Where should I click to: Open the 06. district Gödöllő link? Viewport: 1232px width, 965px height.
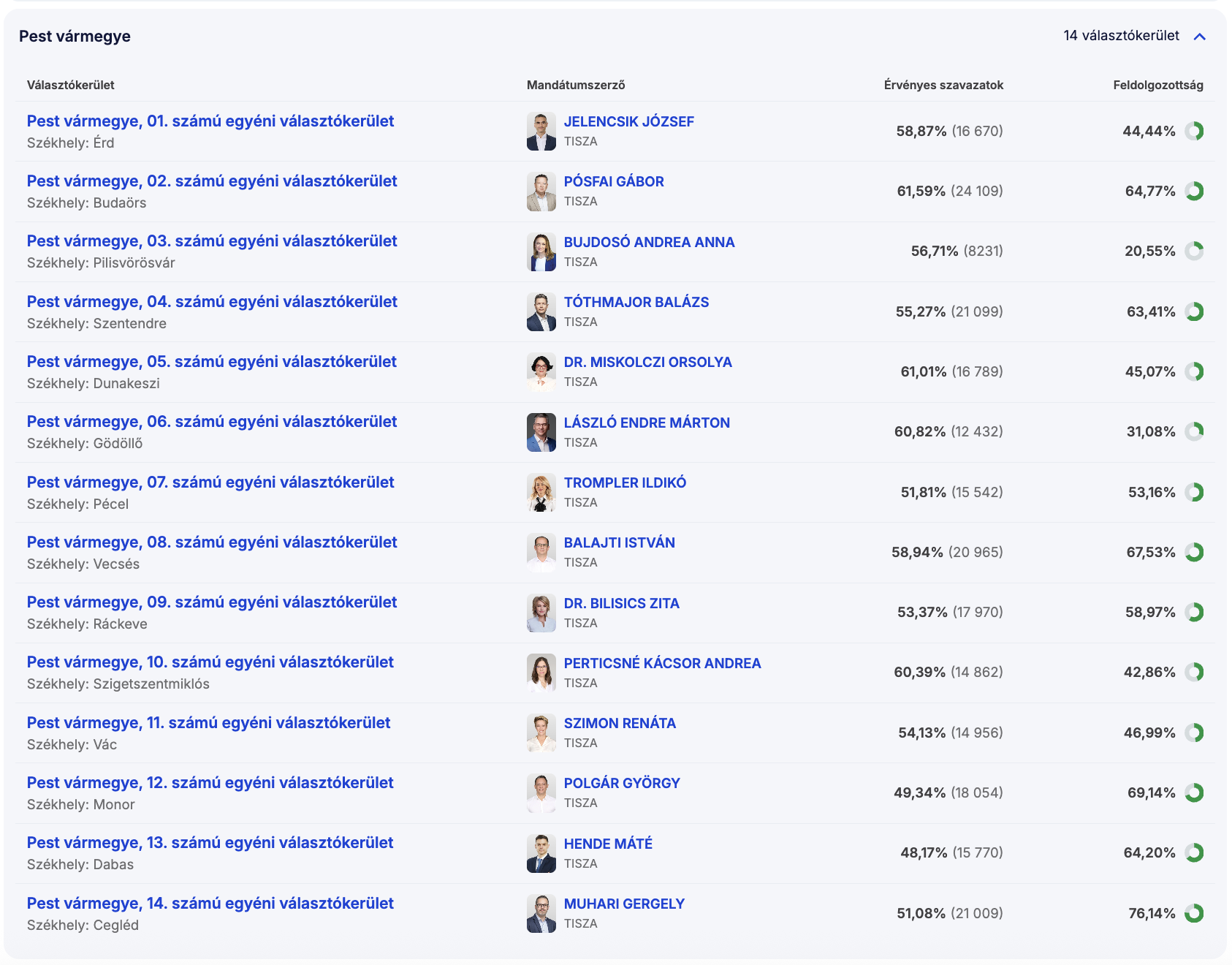212,422
